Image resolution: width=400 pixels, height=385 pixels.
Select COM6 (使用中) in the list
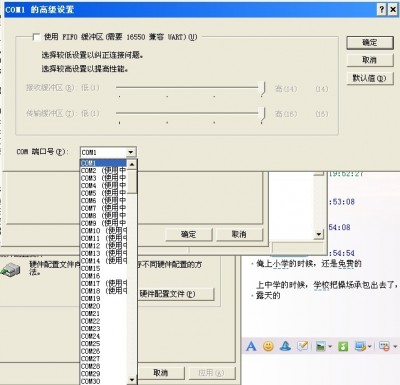tap(104, 200)
